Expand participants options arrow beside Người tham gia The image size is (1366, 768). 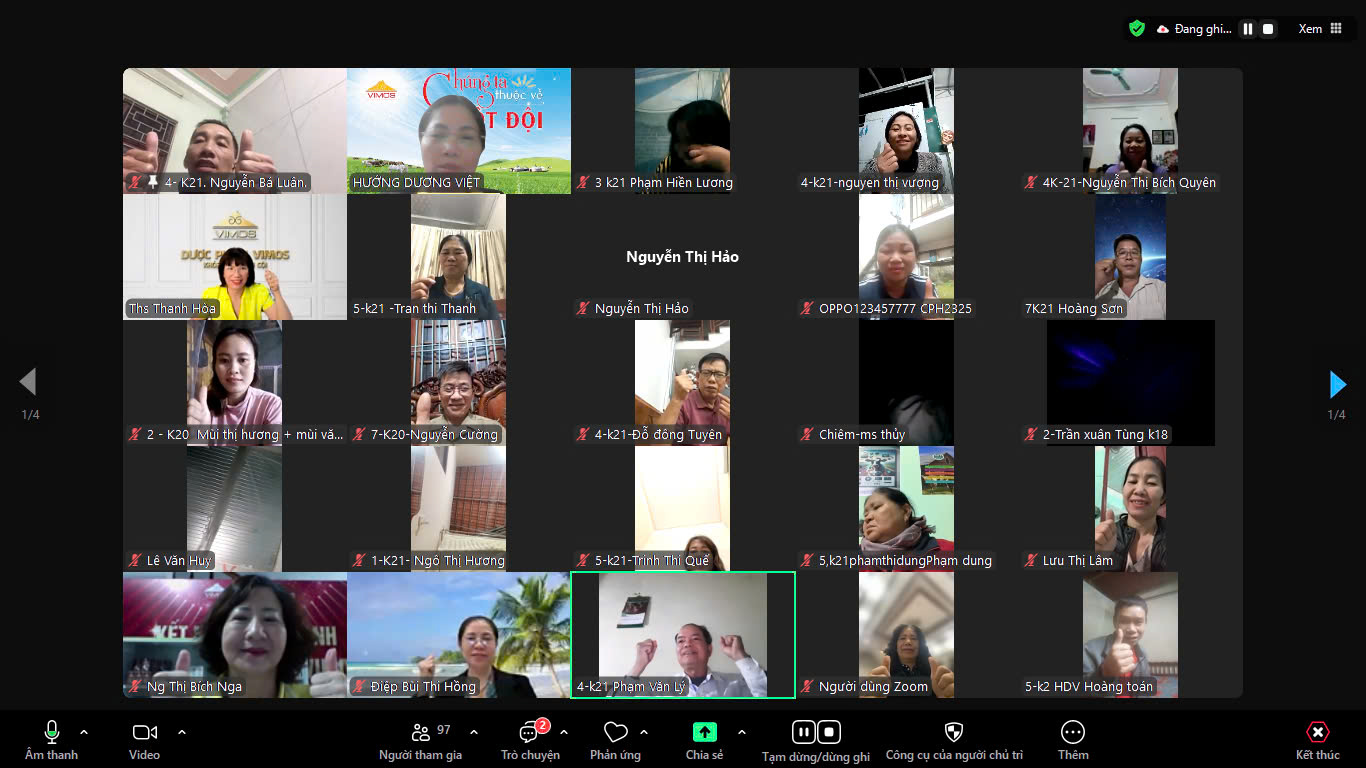tap(474, 732)
